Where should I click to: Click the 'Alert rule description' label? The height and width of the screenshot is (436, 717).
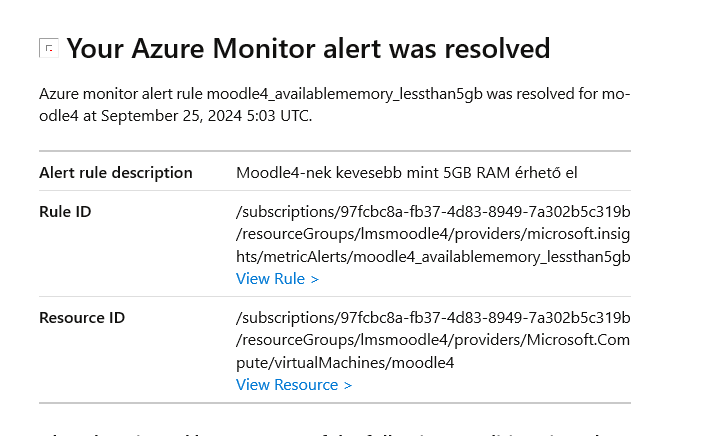point(116,173)
